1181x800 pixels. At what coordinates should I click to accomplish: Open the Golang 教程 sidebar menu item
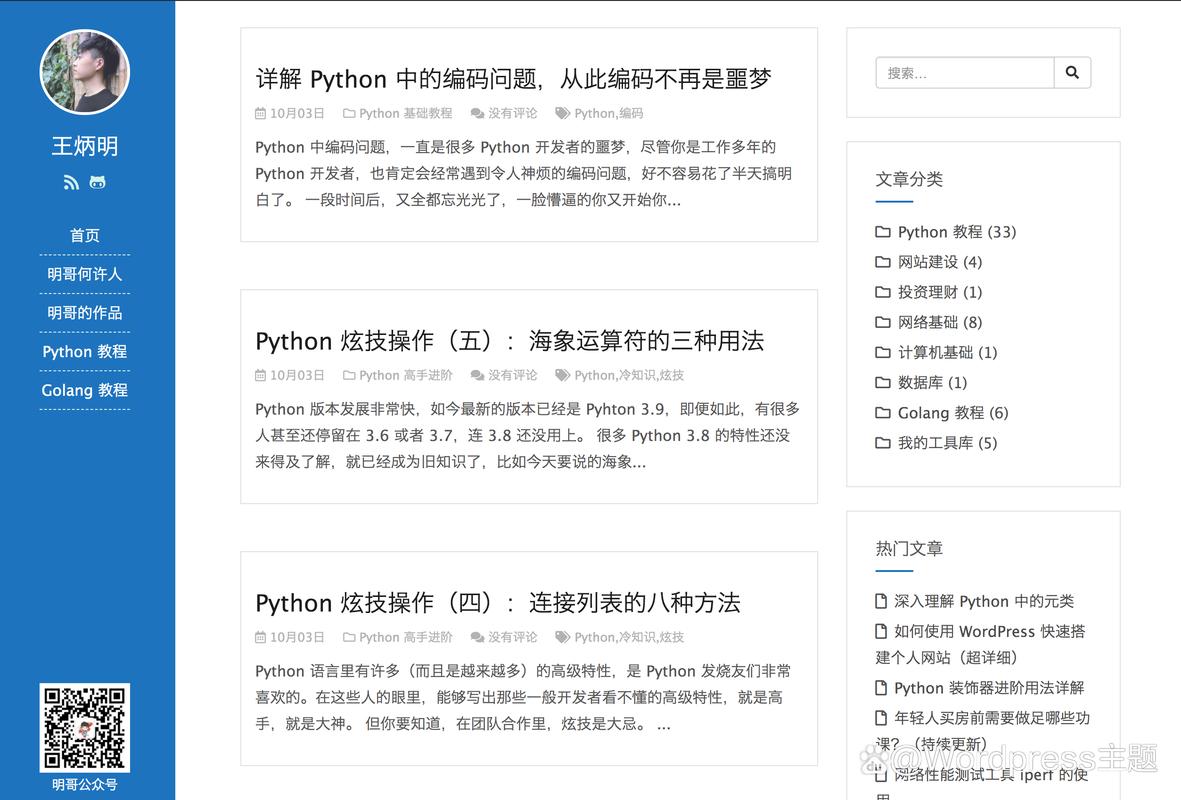(84, 390)
